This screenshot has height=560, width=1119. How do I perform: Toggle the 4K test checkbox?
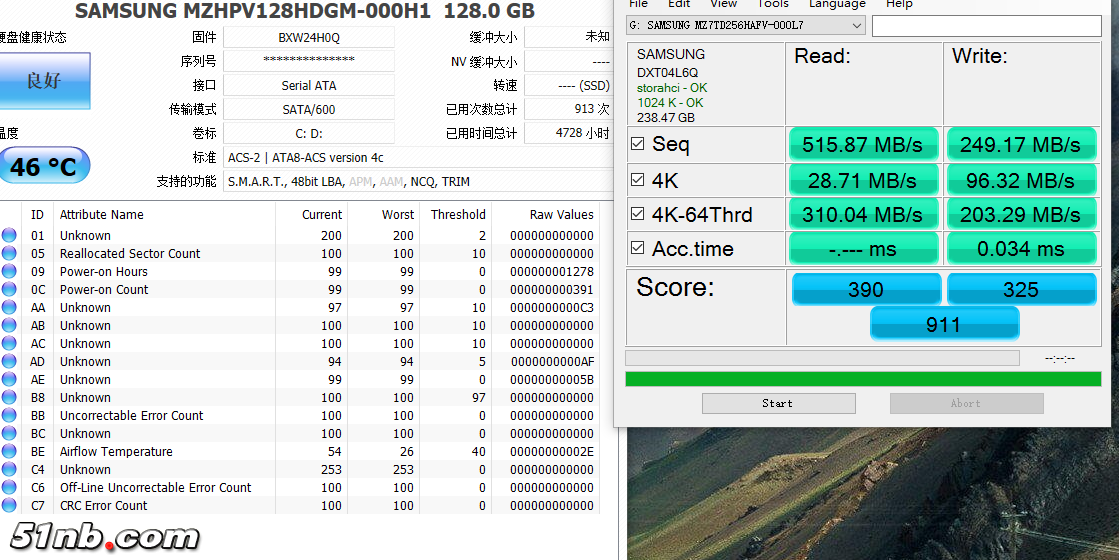(638, 180)
